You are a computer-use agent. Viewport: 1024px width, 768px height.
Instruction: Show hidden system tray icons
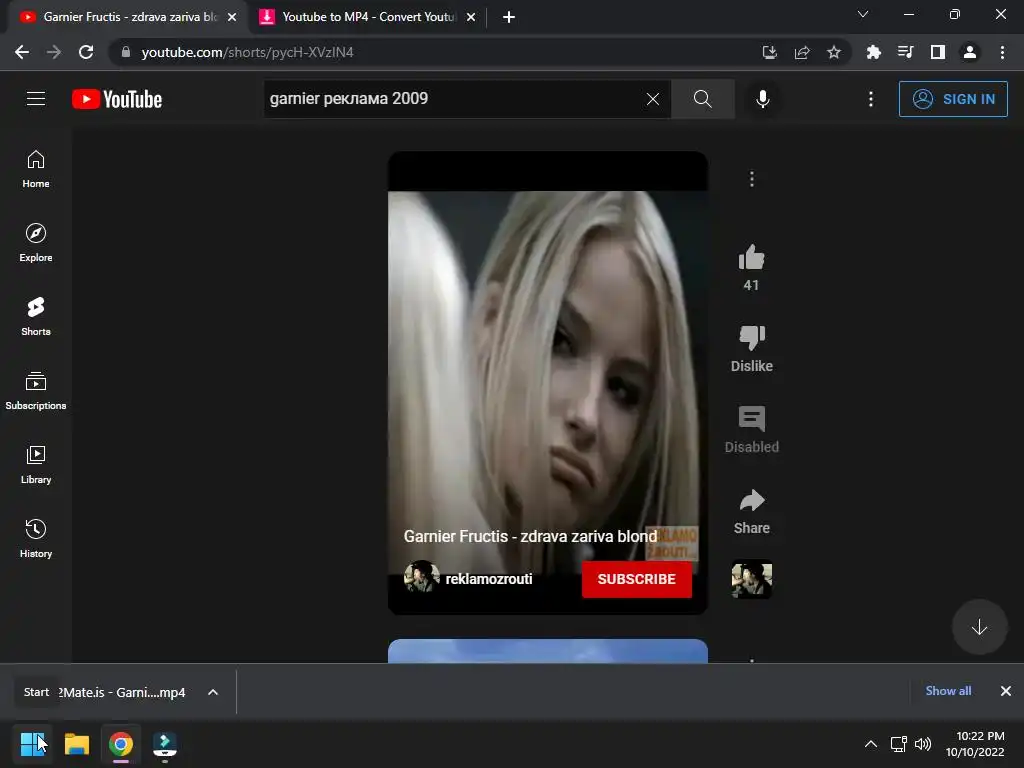871,744
